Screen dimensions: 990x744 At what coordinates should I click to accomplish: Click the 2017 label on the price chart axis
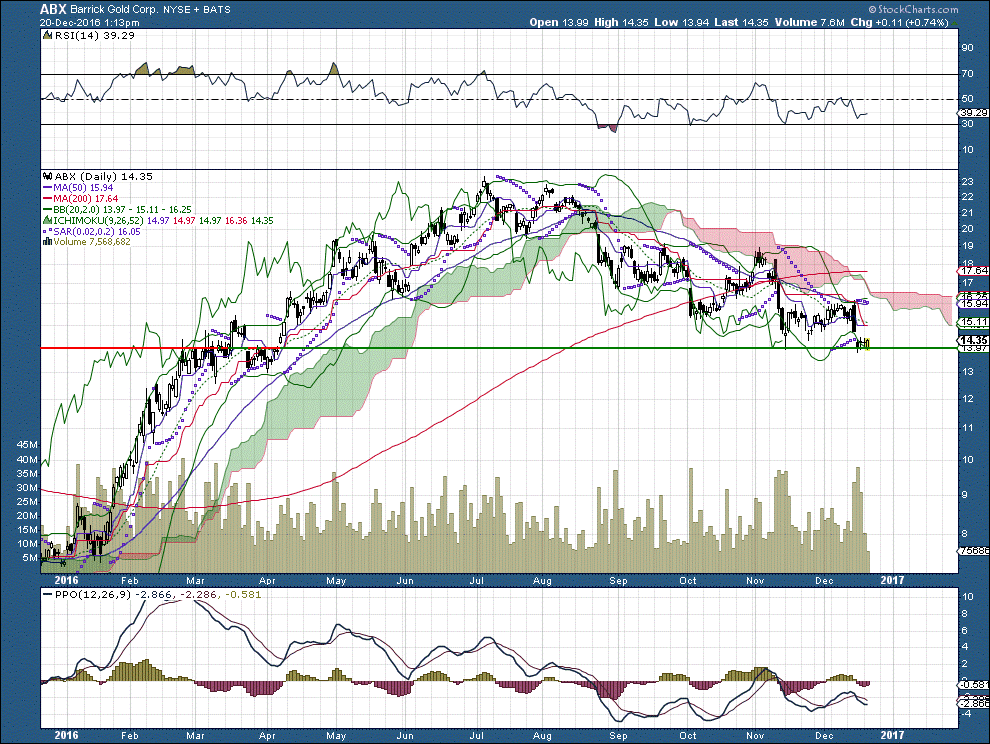tap(892, 580)
